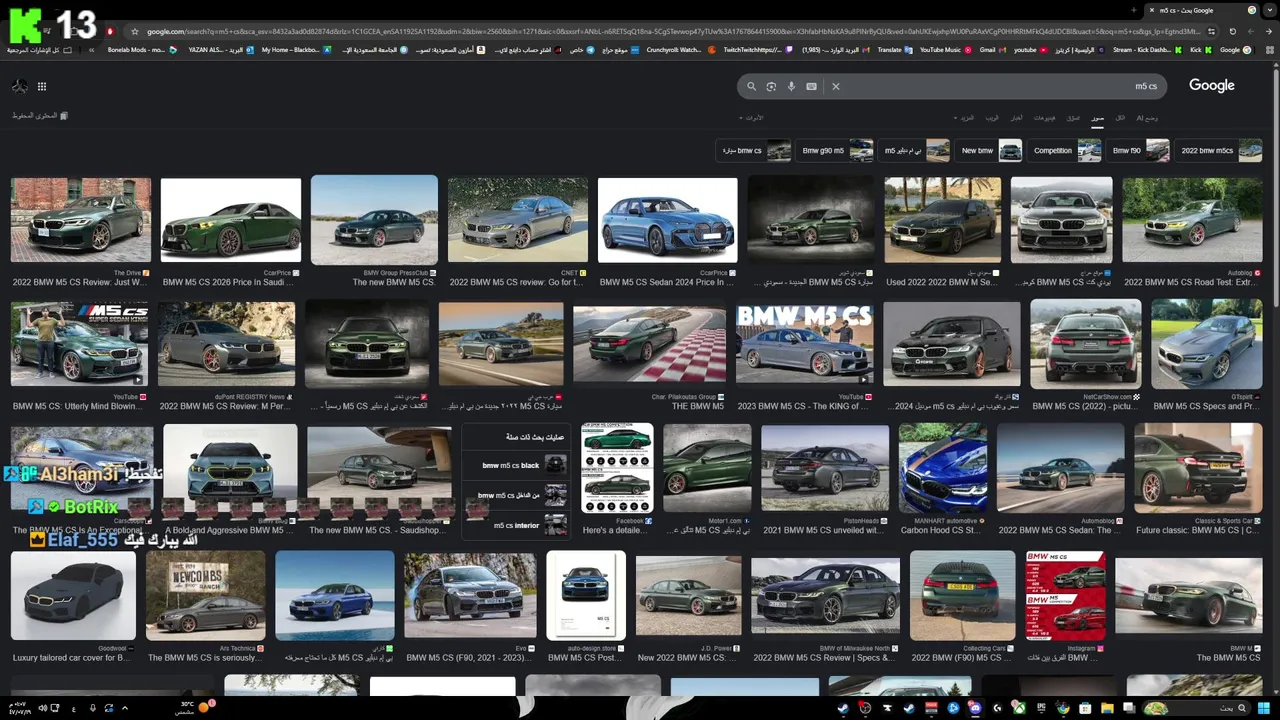Viewport: 1280px width, 720px height.
Task: Open the Google apps grid icon
Action: tap(41, 87)
